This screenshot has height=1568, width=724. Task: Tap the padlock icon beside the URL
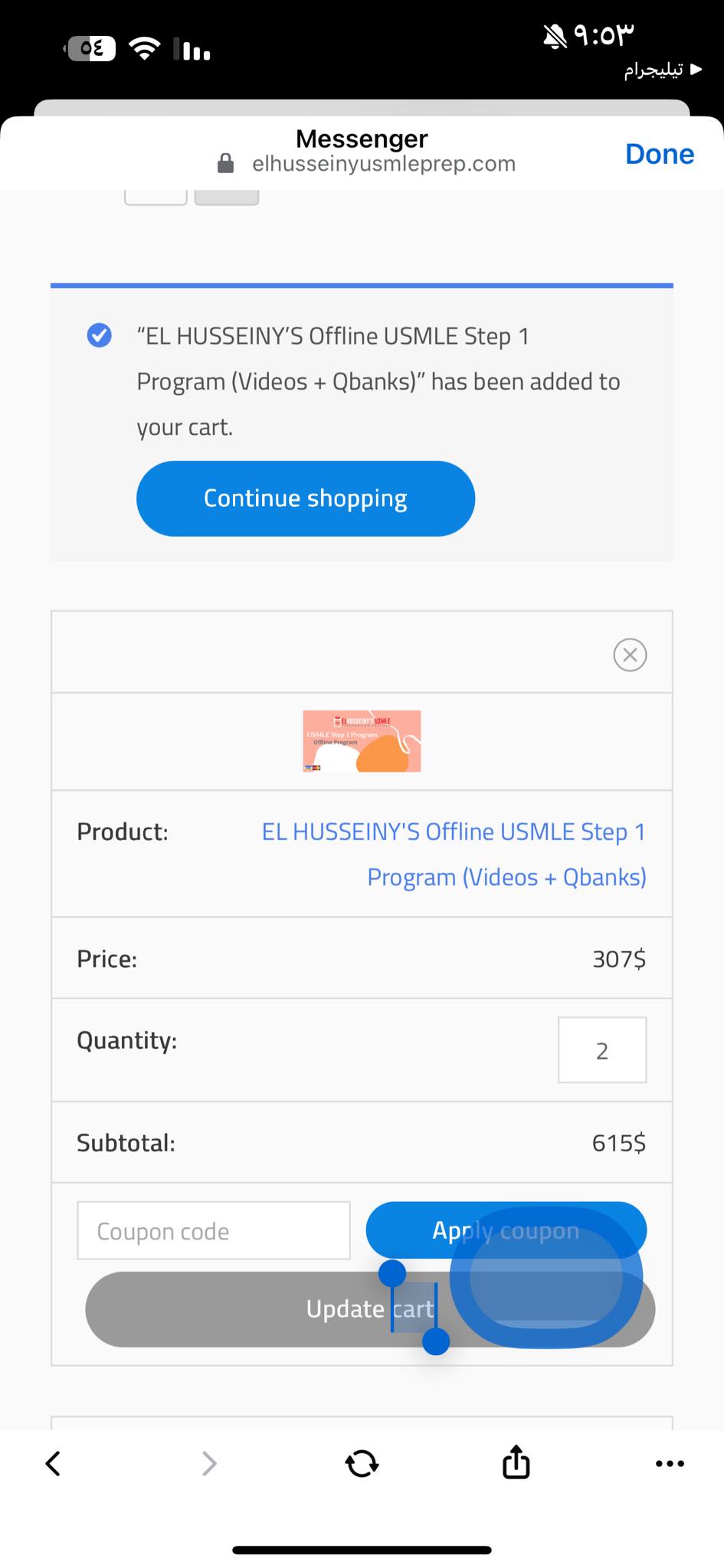225,163
